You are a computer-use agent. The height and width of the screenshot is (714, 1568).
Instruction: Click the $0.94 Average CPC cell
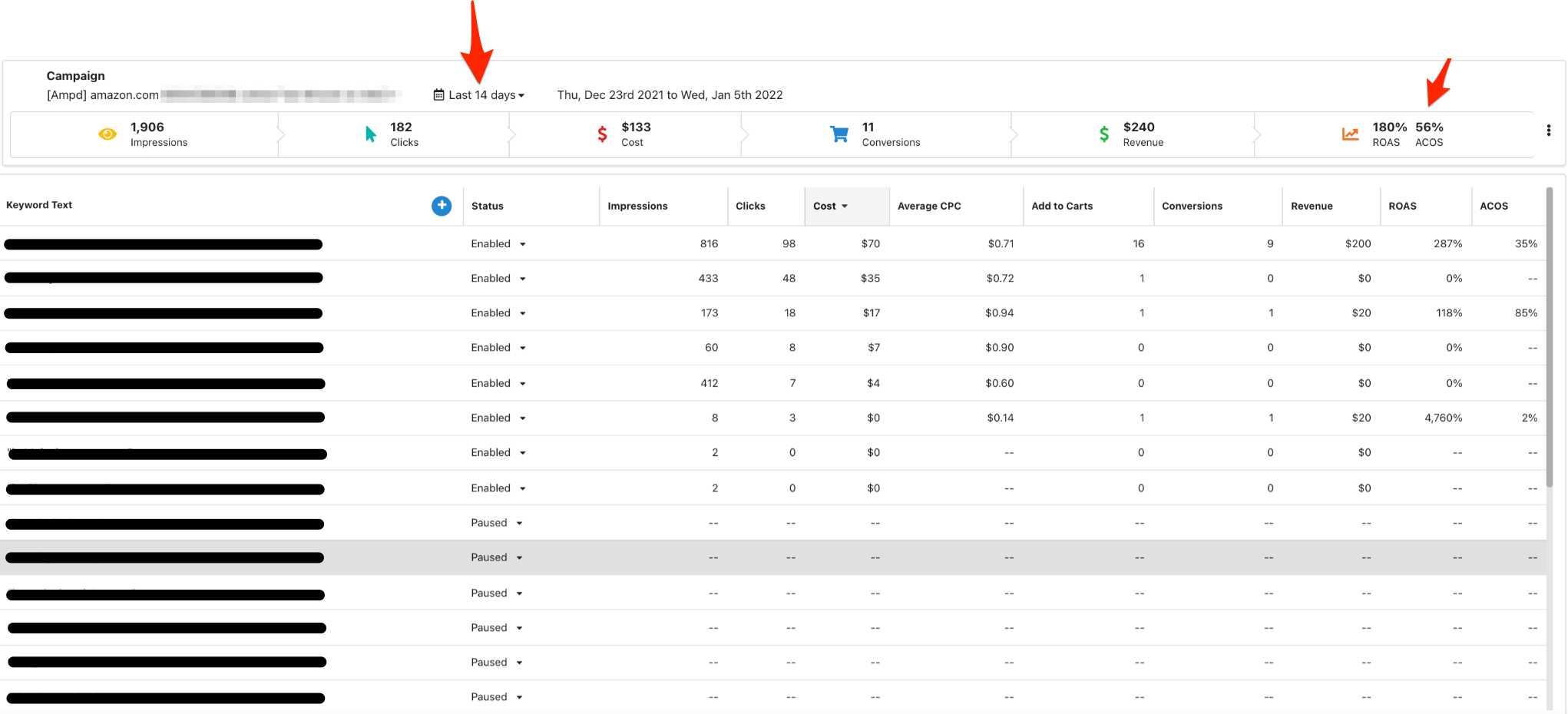[x=999, y=313]
